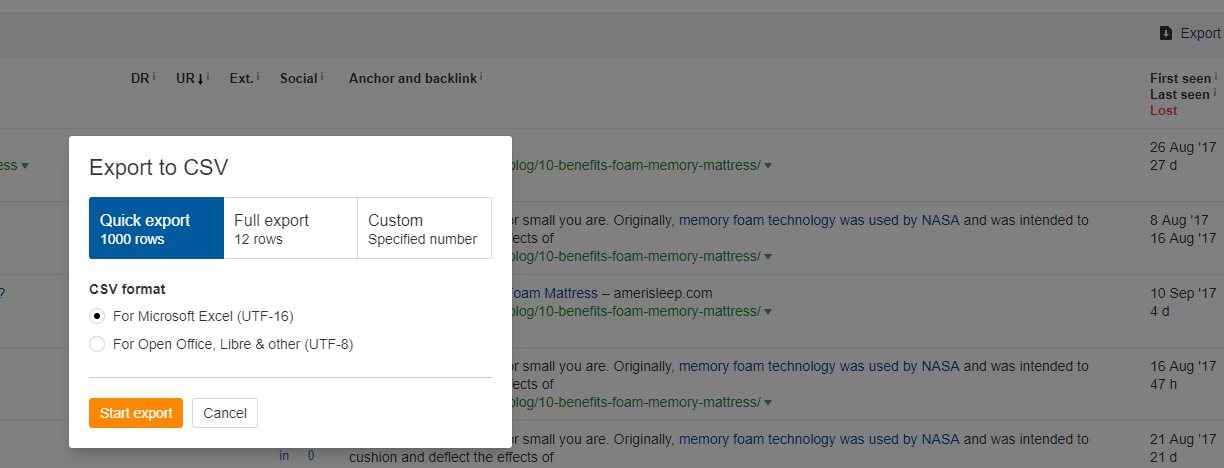1224x468 pixels.
Task: Open the DR column info icon
Action: click(154, 76)
